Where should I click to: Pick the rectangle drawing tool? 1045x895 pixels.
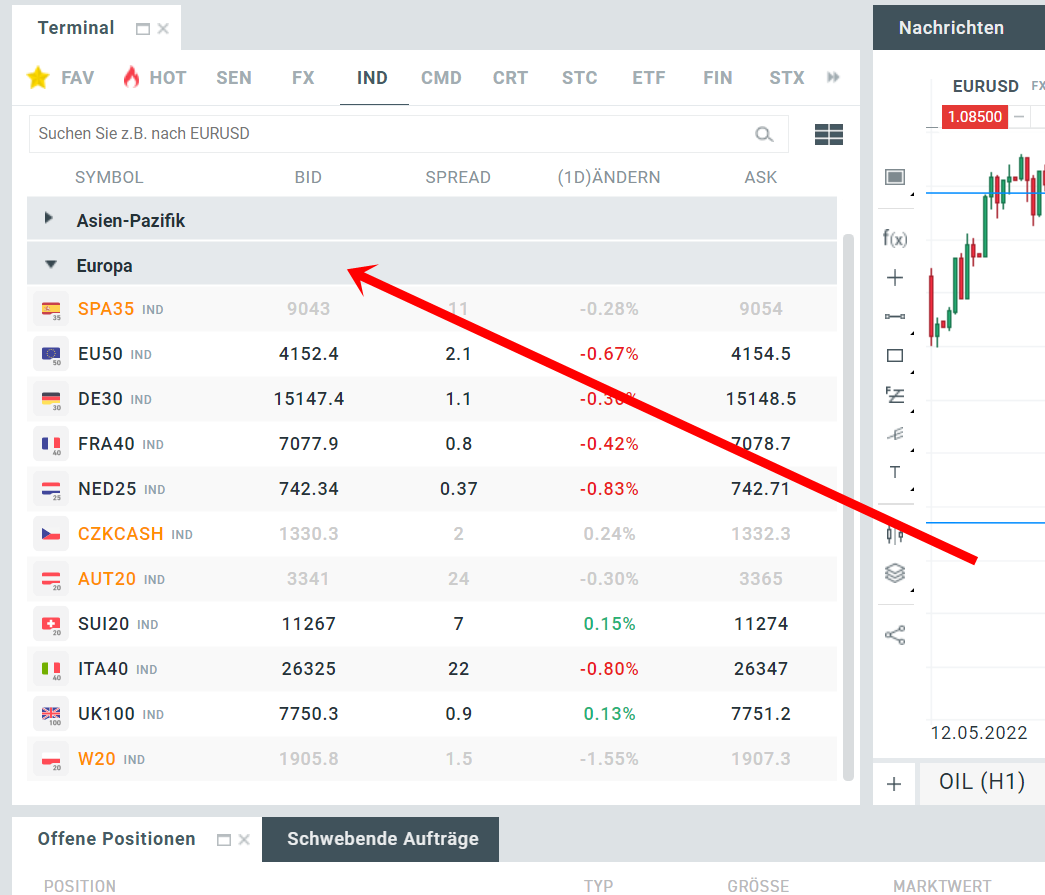(x=893, y=357)
